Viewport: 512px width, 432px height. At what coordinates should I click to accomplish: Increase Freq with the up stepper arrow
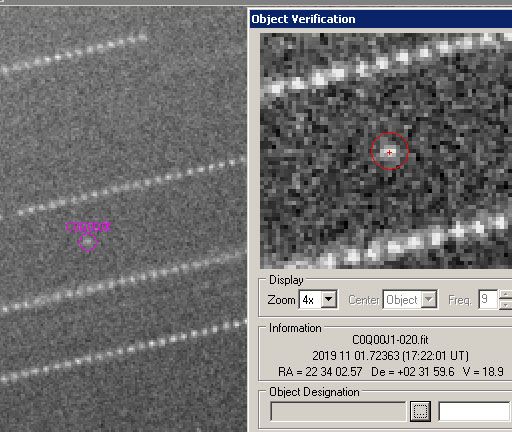click(x=506, y=294)
